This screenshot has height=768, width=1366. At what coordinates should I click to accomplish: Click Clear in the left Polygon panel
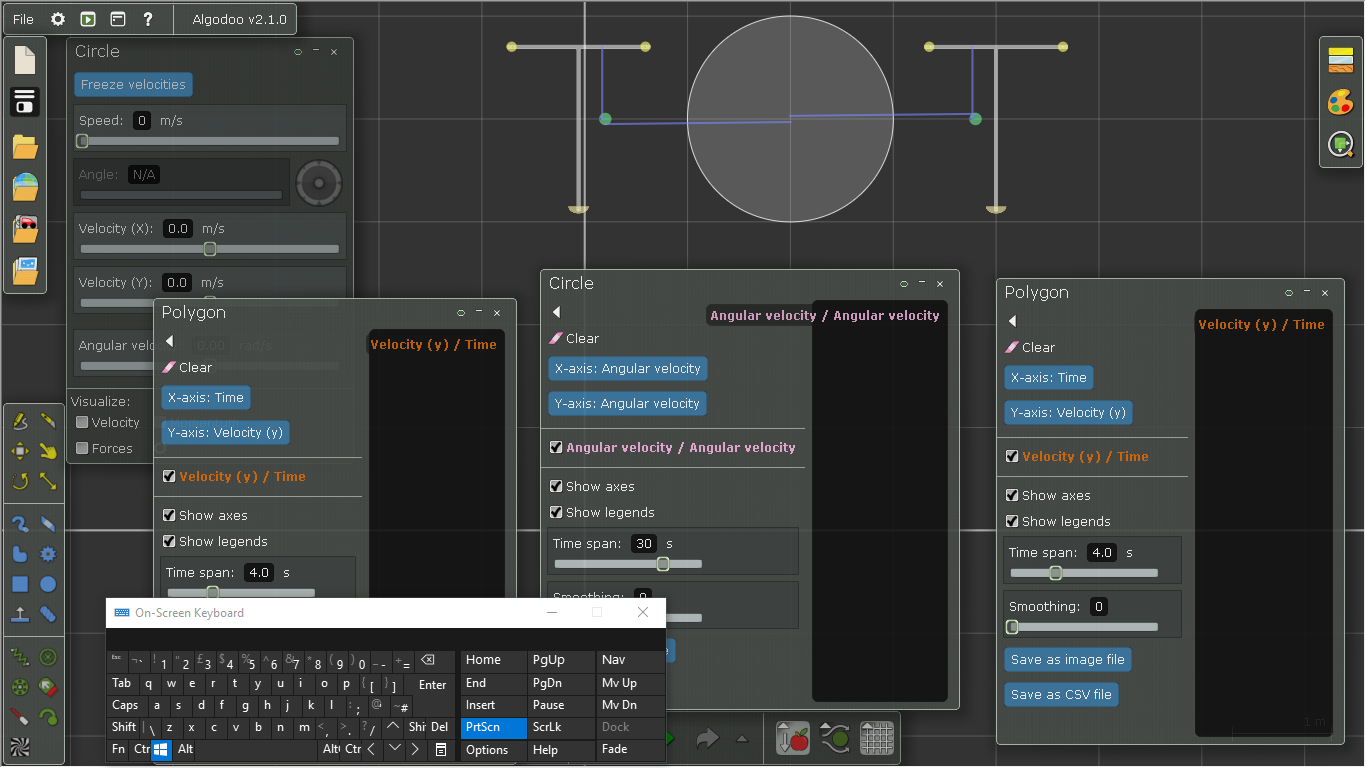[x=187, y=367]
